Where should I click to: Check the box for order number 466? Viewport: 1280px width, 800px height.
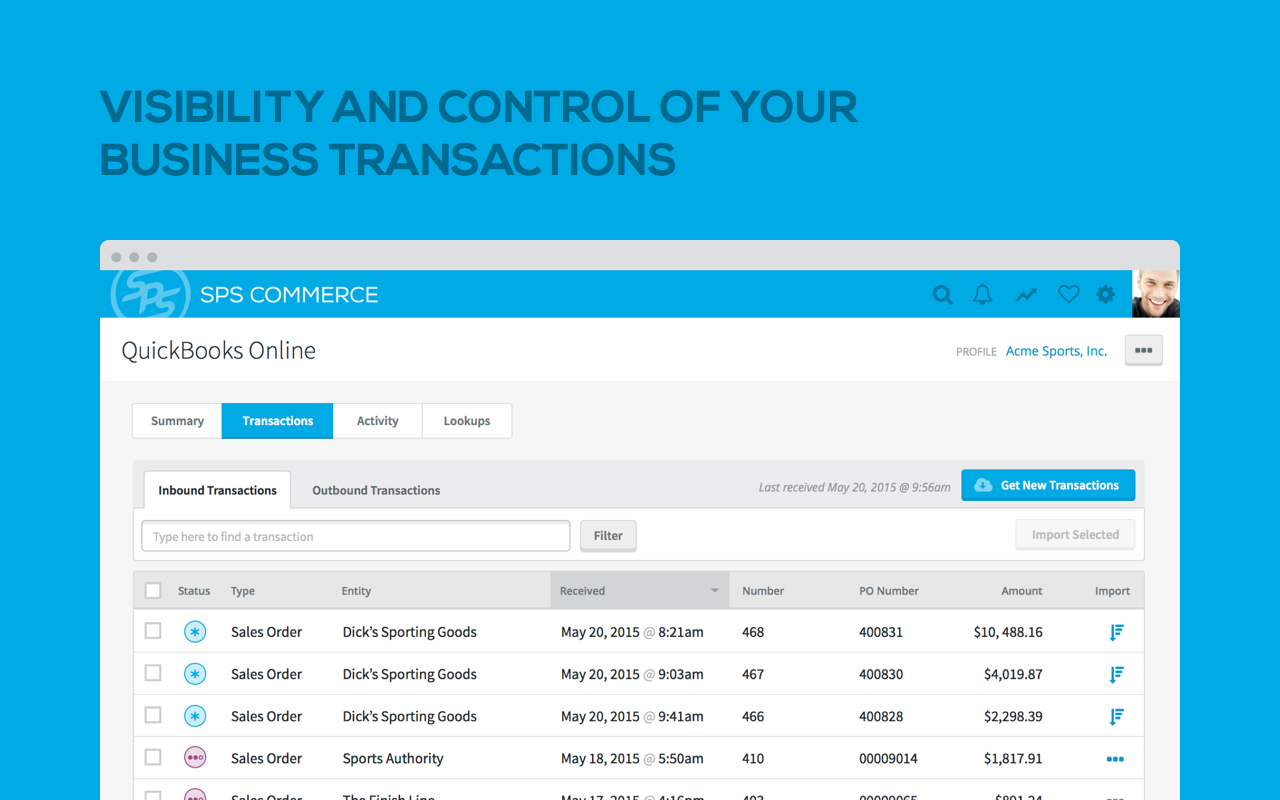[x=153, y=715]
